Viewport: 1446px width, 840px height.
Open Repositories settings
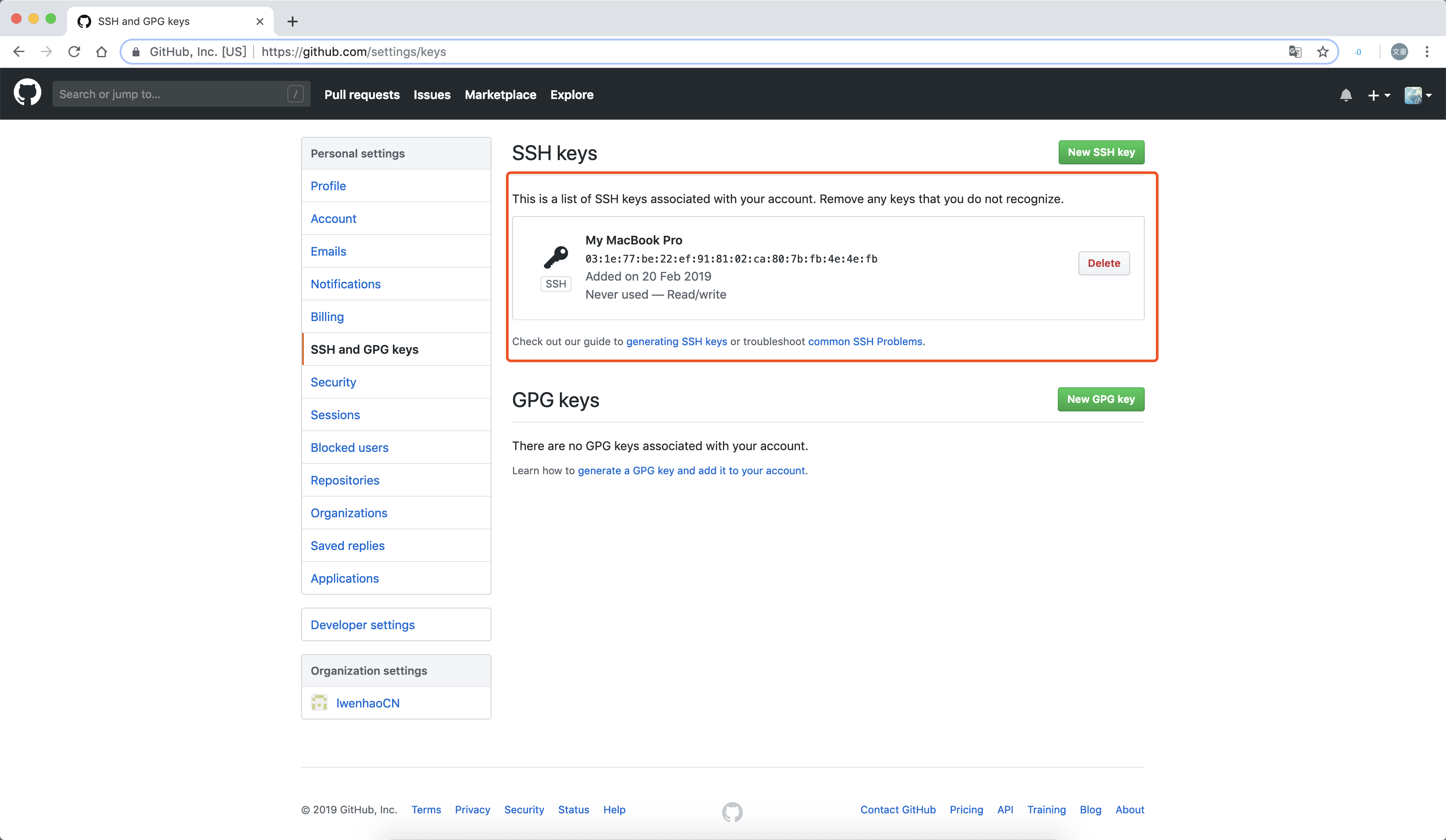396,480
